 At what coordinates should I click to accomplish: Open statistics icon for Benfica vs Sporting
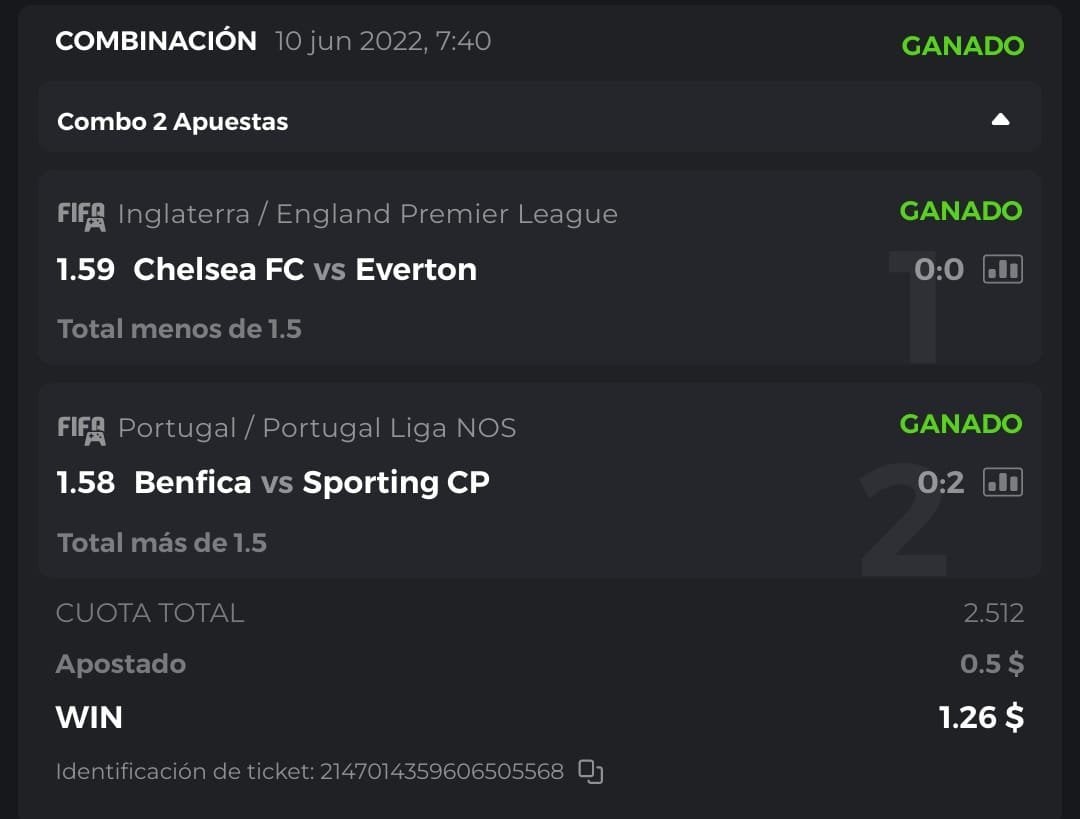(1003, 482)
